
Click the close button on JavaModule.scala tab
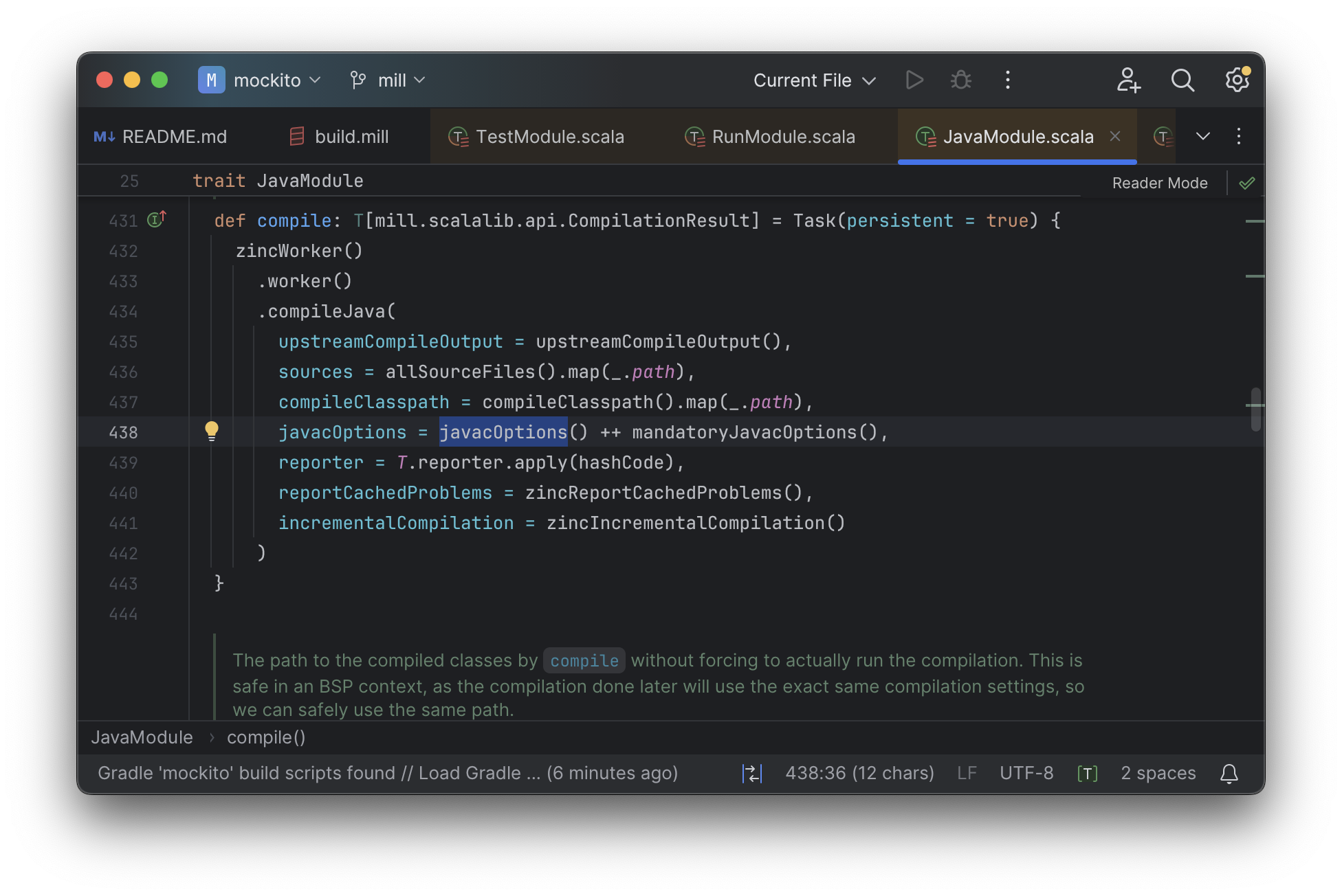pos(1117,135)
